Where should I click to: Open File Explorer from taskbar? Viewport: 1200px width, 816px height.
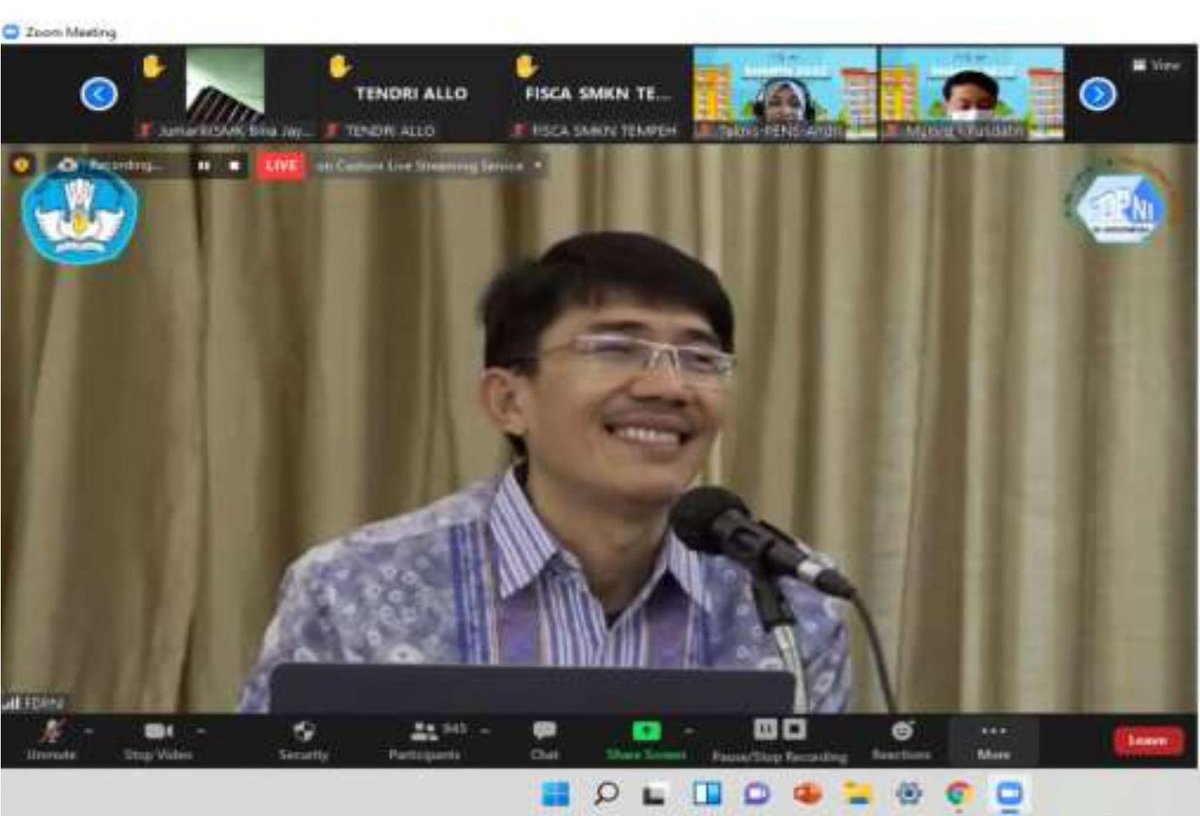click(x=858, y=794)
